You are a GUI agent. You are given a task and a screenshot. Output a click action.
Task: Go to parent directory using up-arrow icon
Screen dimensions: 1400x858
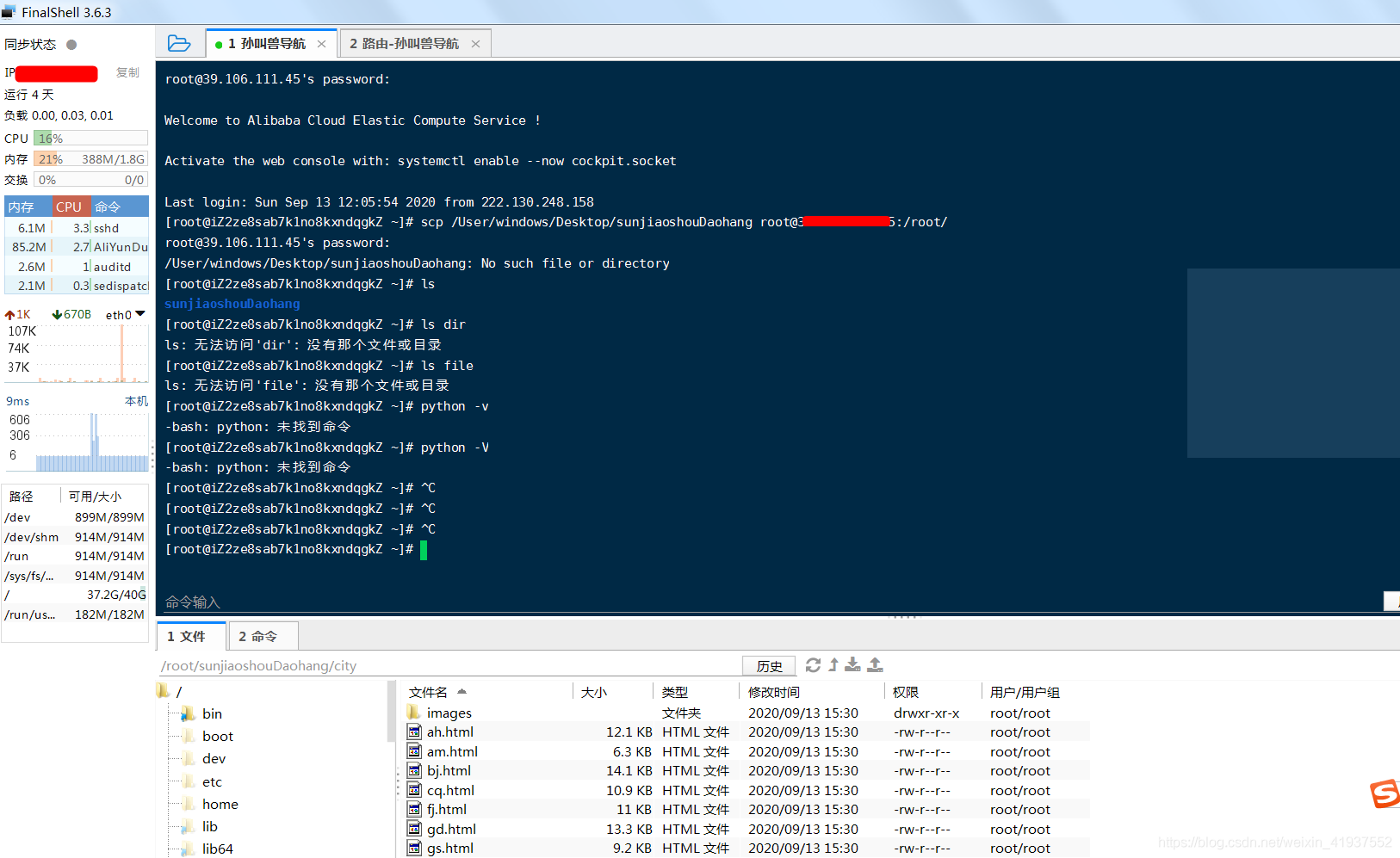point(833,664)
